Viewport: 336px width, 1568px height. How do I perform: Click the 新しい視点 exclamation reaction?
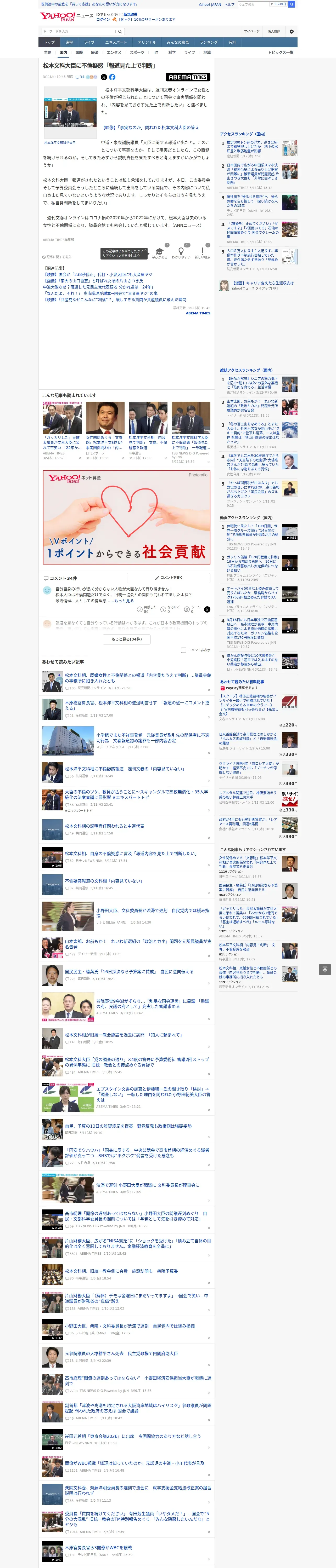[203, 253]
